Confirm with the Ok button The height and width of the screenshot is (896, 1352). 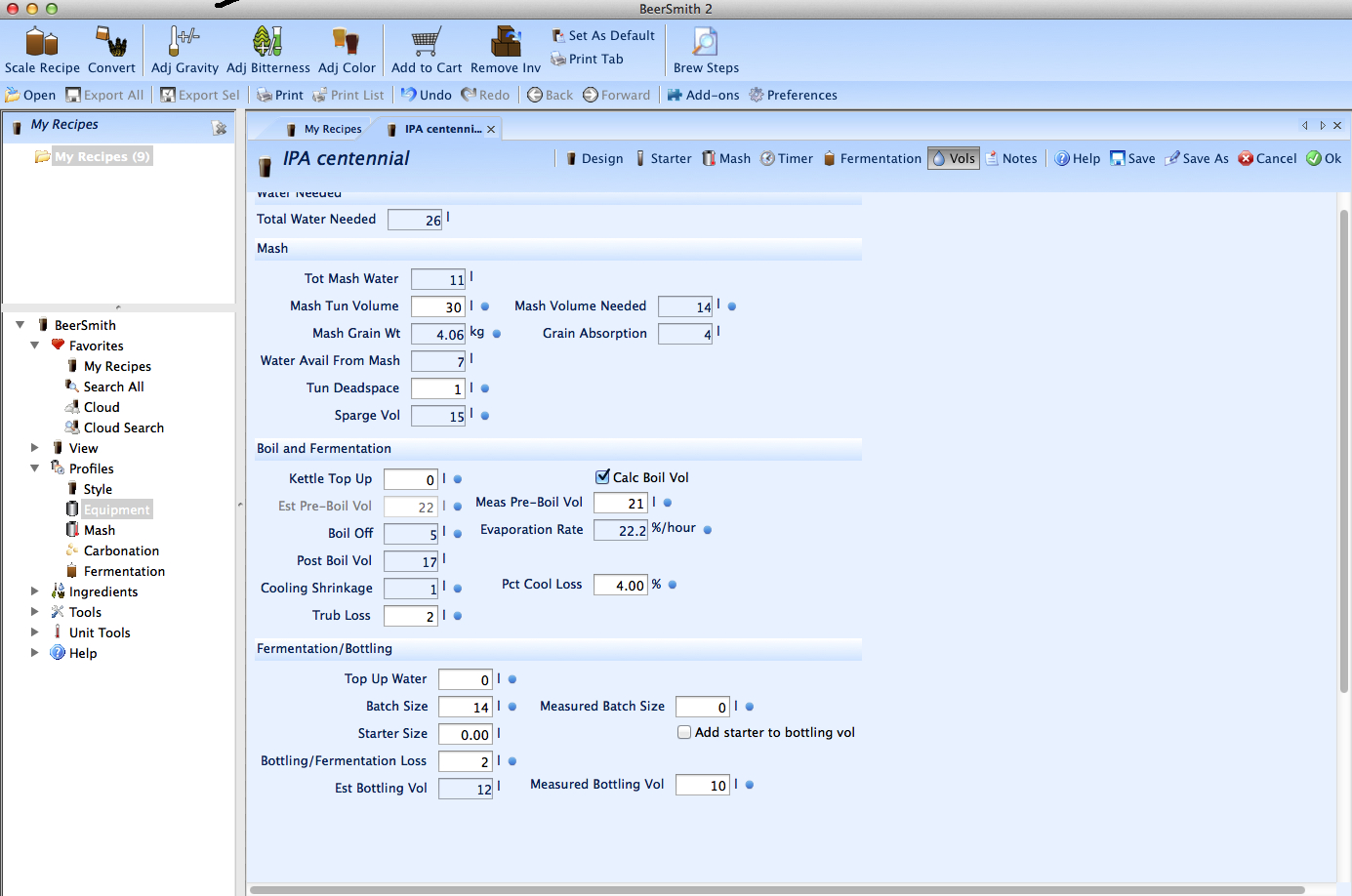(x=1324, y=158)
